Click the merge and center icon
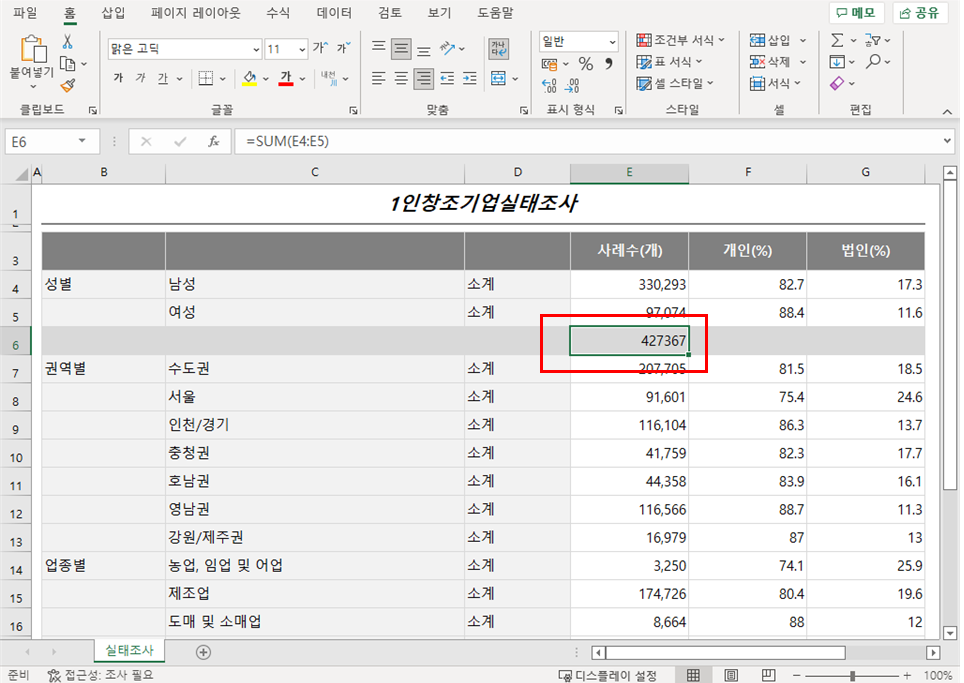 pos(498,79)
